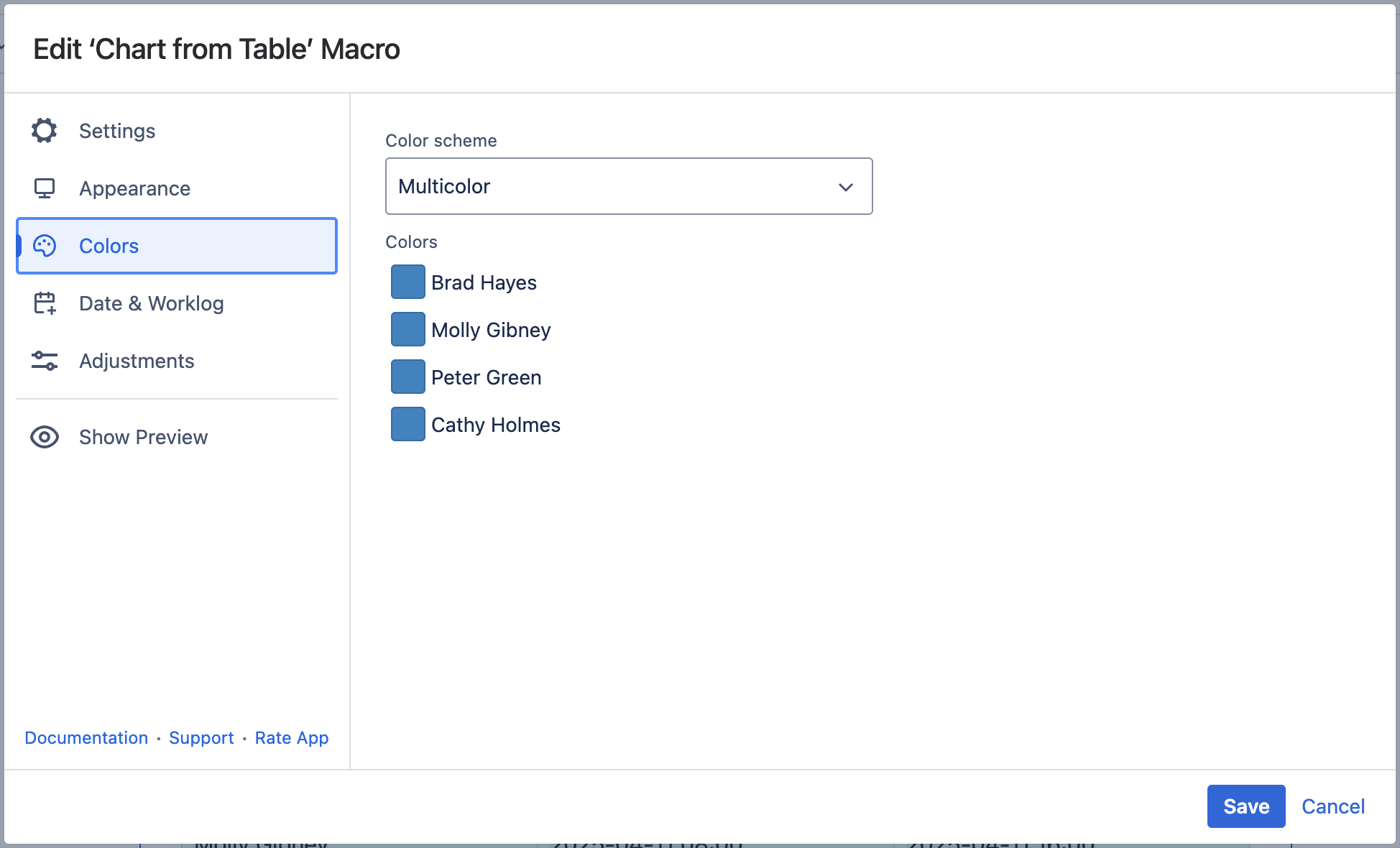Screen dimensions: 1400x848
Task: Open the Settings section label
Action: 117,131
